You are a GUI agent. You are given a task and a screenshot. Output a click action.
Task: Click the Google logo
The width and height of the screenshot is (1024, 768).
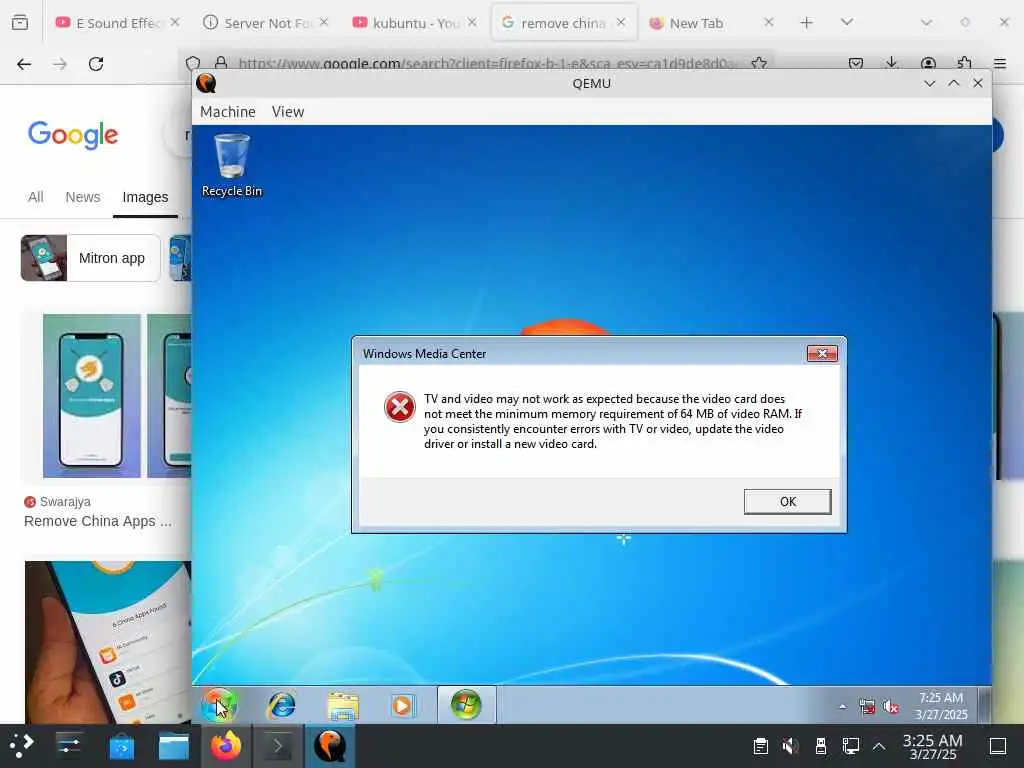73,135
